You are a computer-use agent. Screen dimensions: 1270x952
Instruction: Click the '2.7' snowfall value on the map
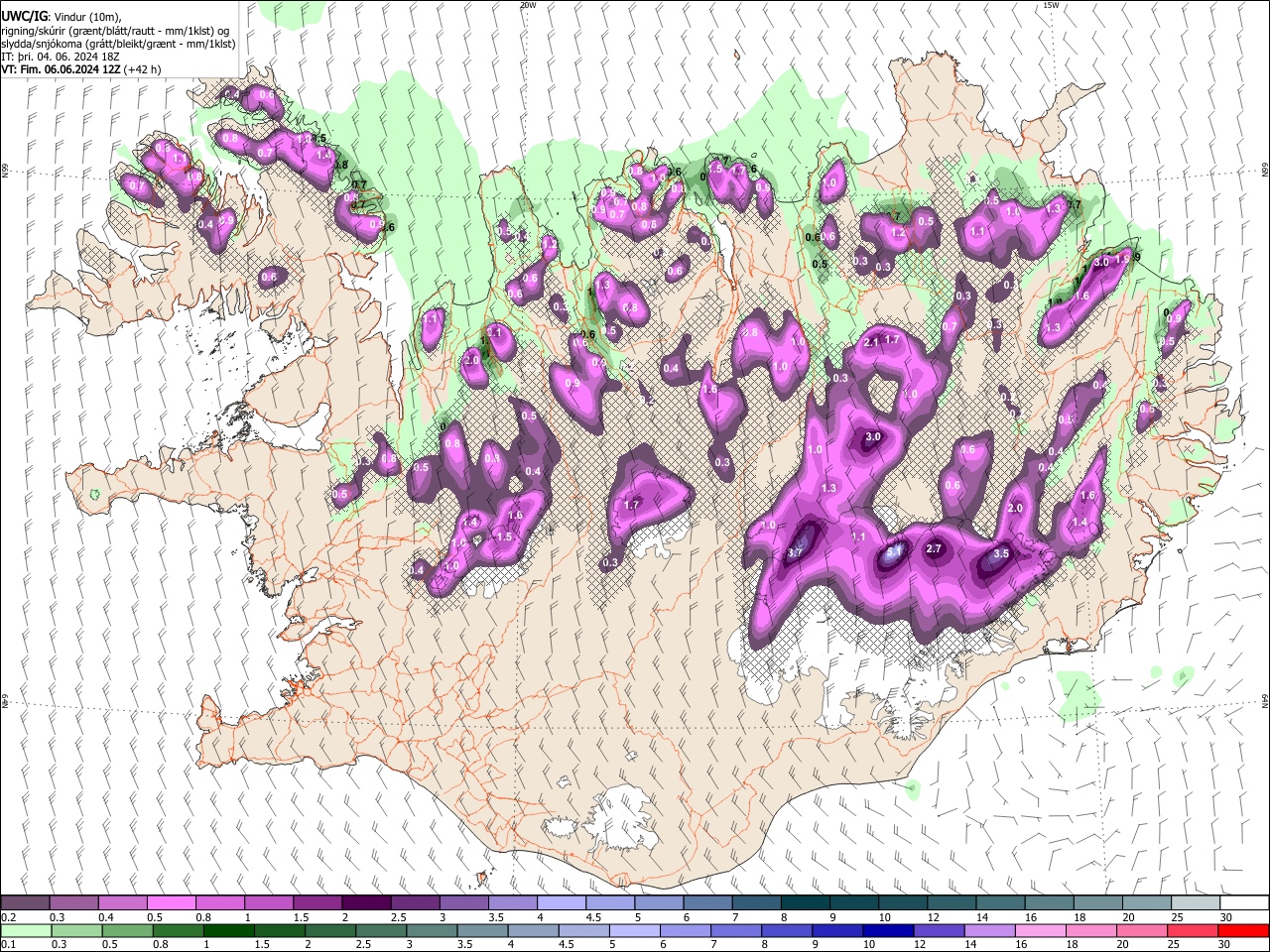(934, 548)
